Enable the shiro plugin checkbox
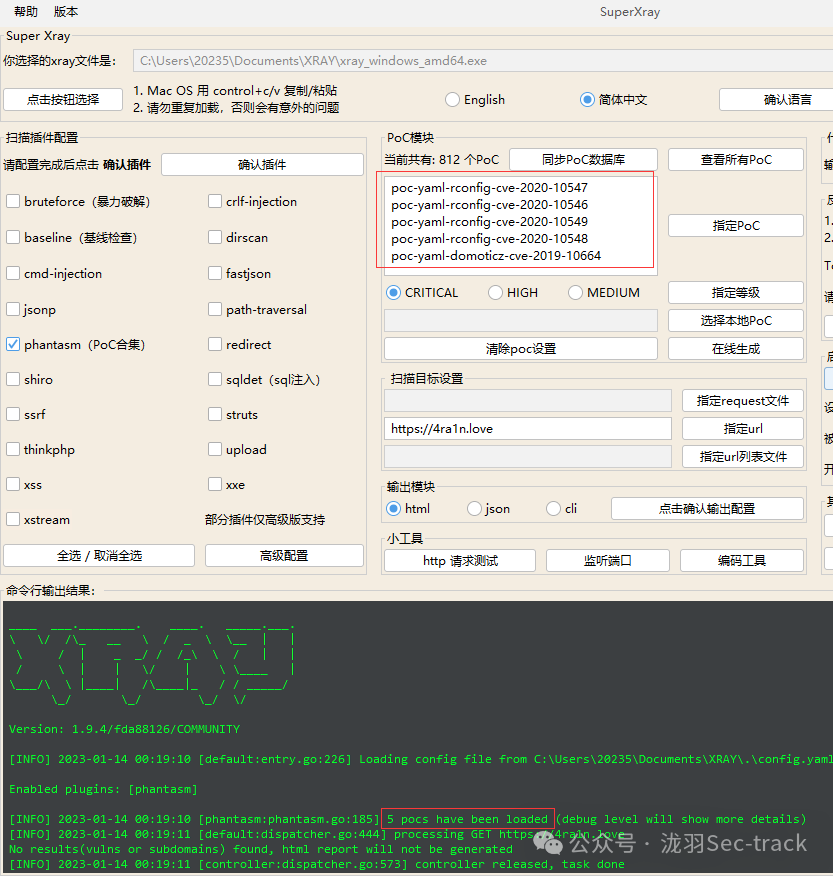Viewport: 833px width, 876px height. click(x=13, y=379)
